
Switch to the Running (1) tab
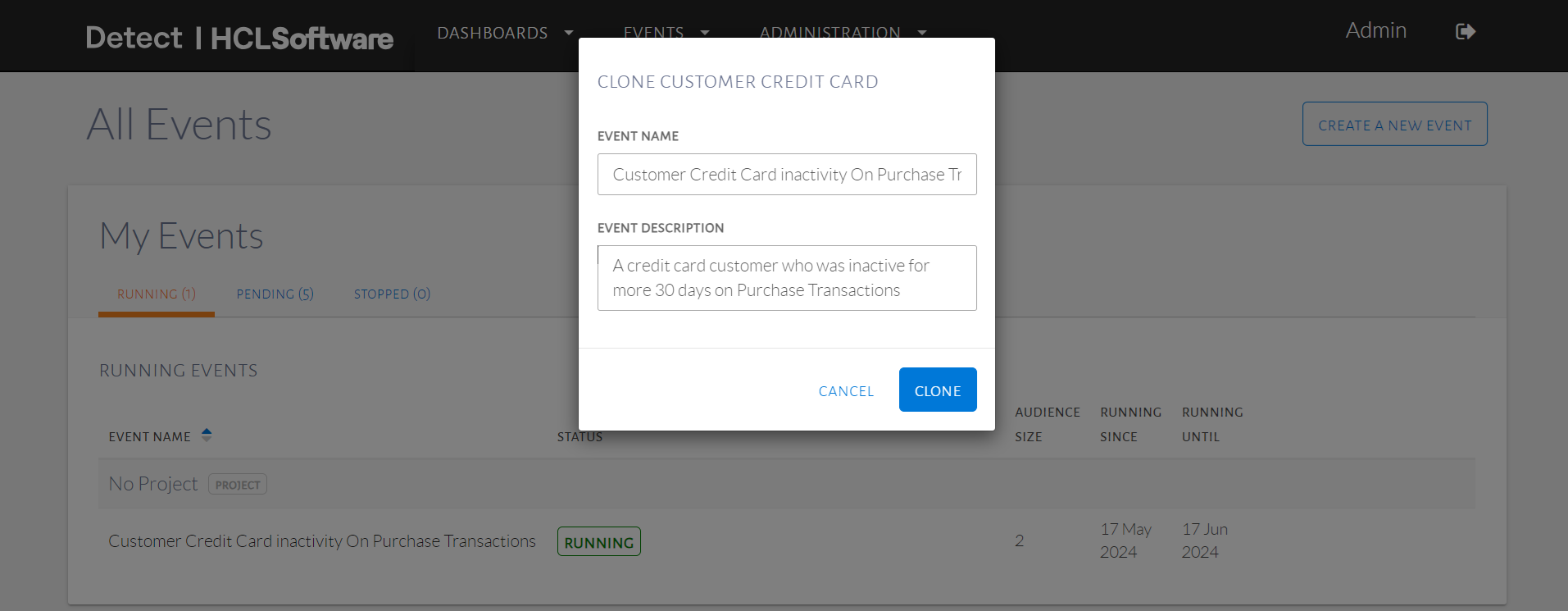[x=156, y=294]
